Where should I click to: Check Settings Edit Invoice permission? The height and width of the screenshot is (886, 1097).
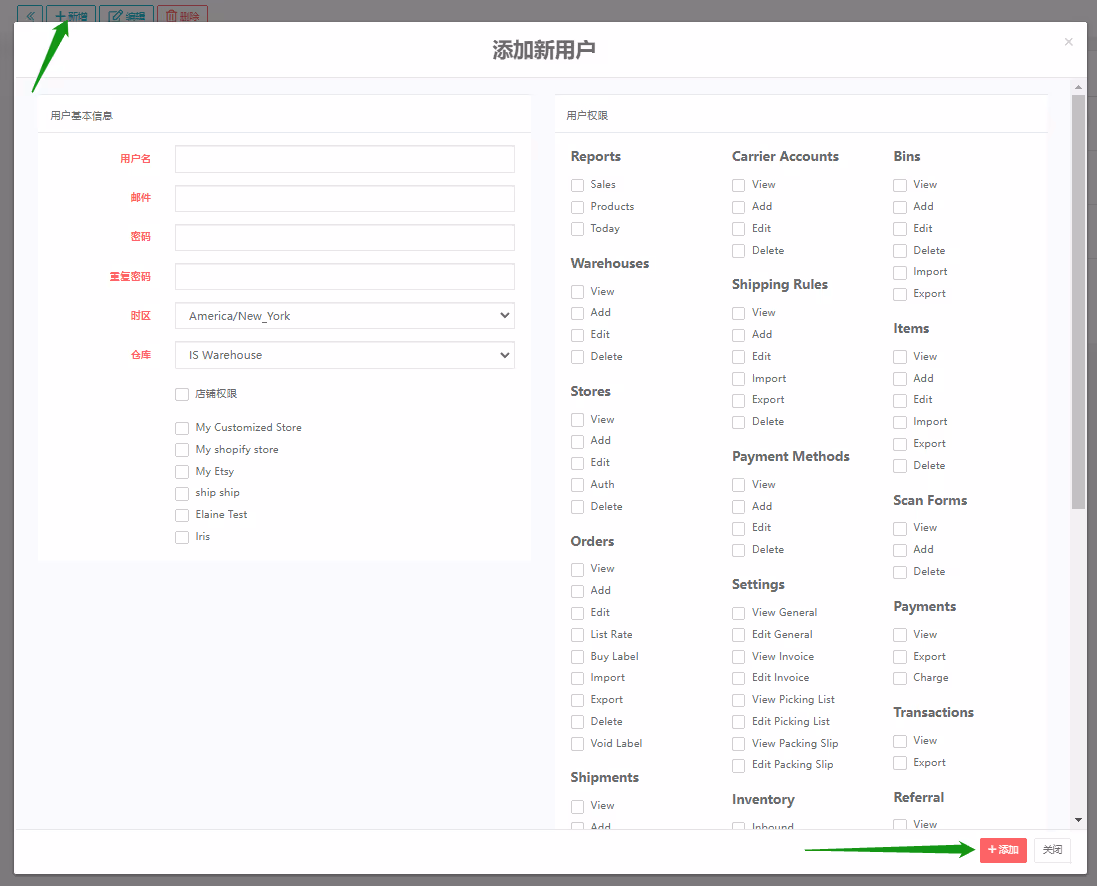click(738, 678)
